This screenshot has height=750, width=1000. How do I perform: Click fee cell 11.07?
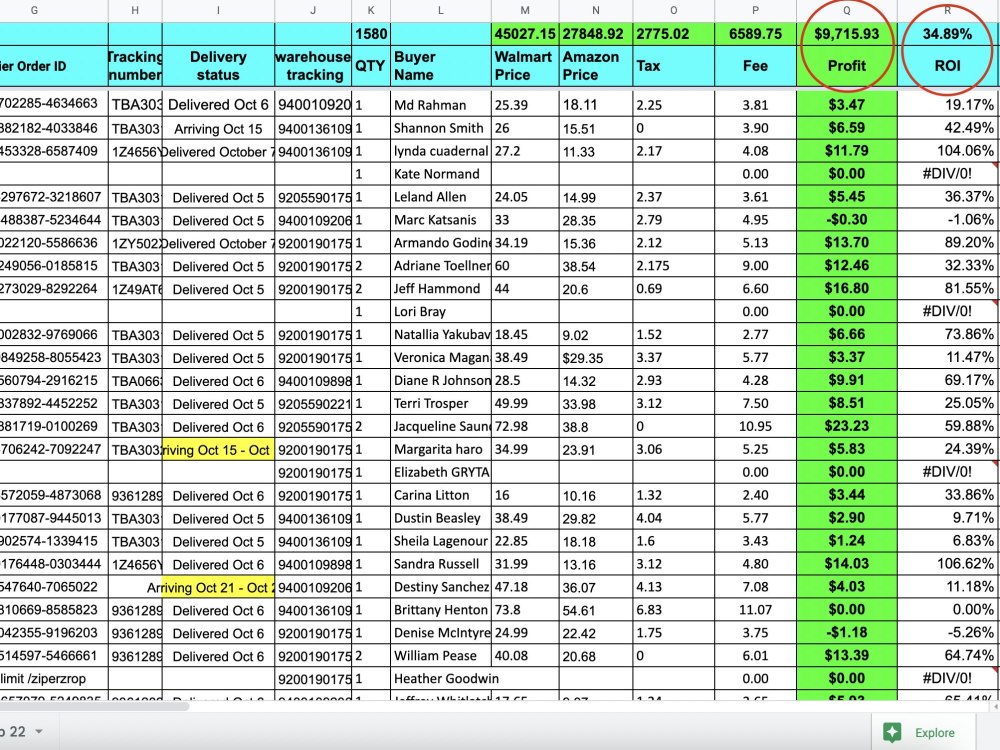[x=755, y=610]
